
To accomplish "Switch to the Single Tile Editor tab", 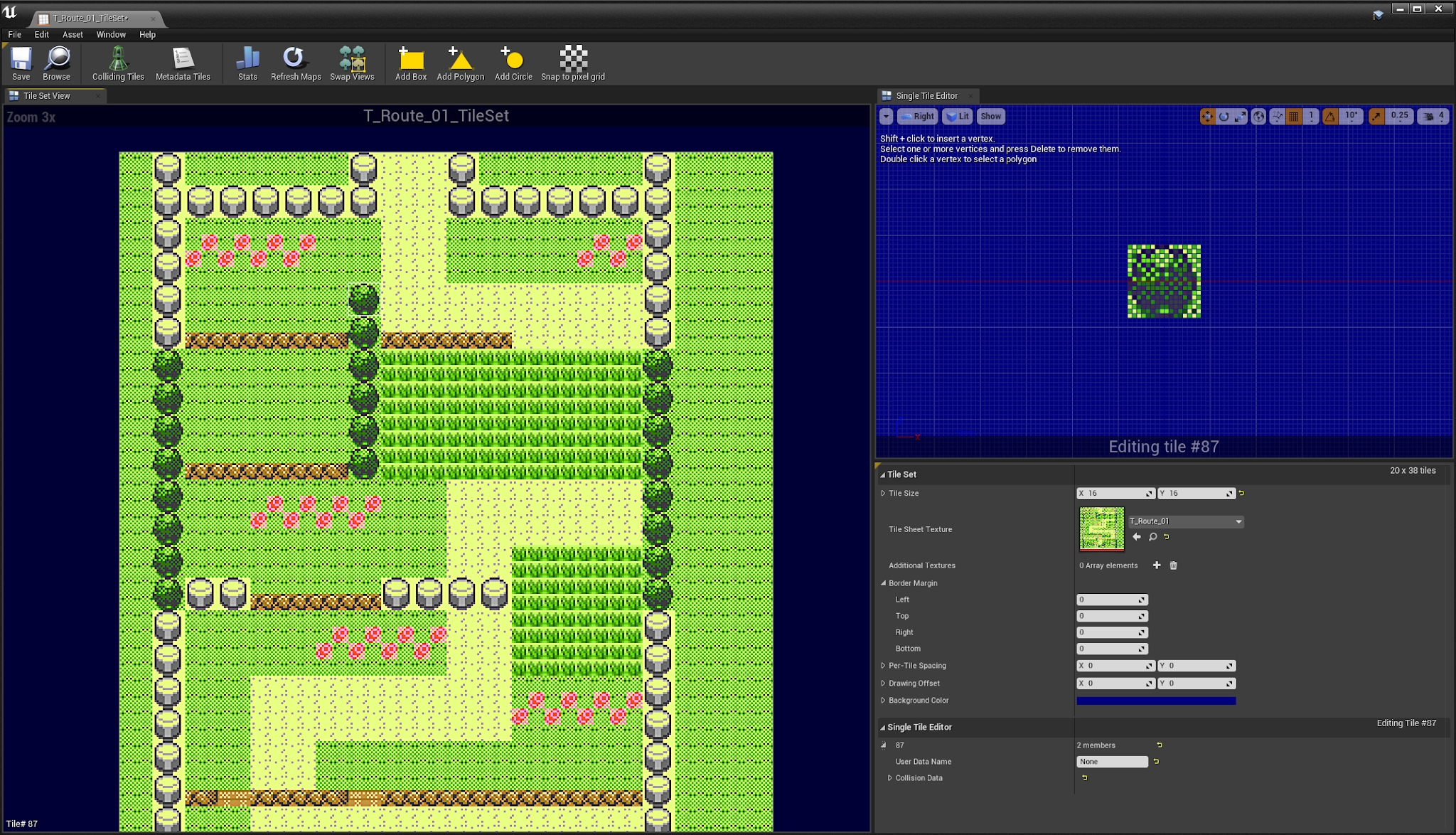I will (926, 95).
